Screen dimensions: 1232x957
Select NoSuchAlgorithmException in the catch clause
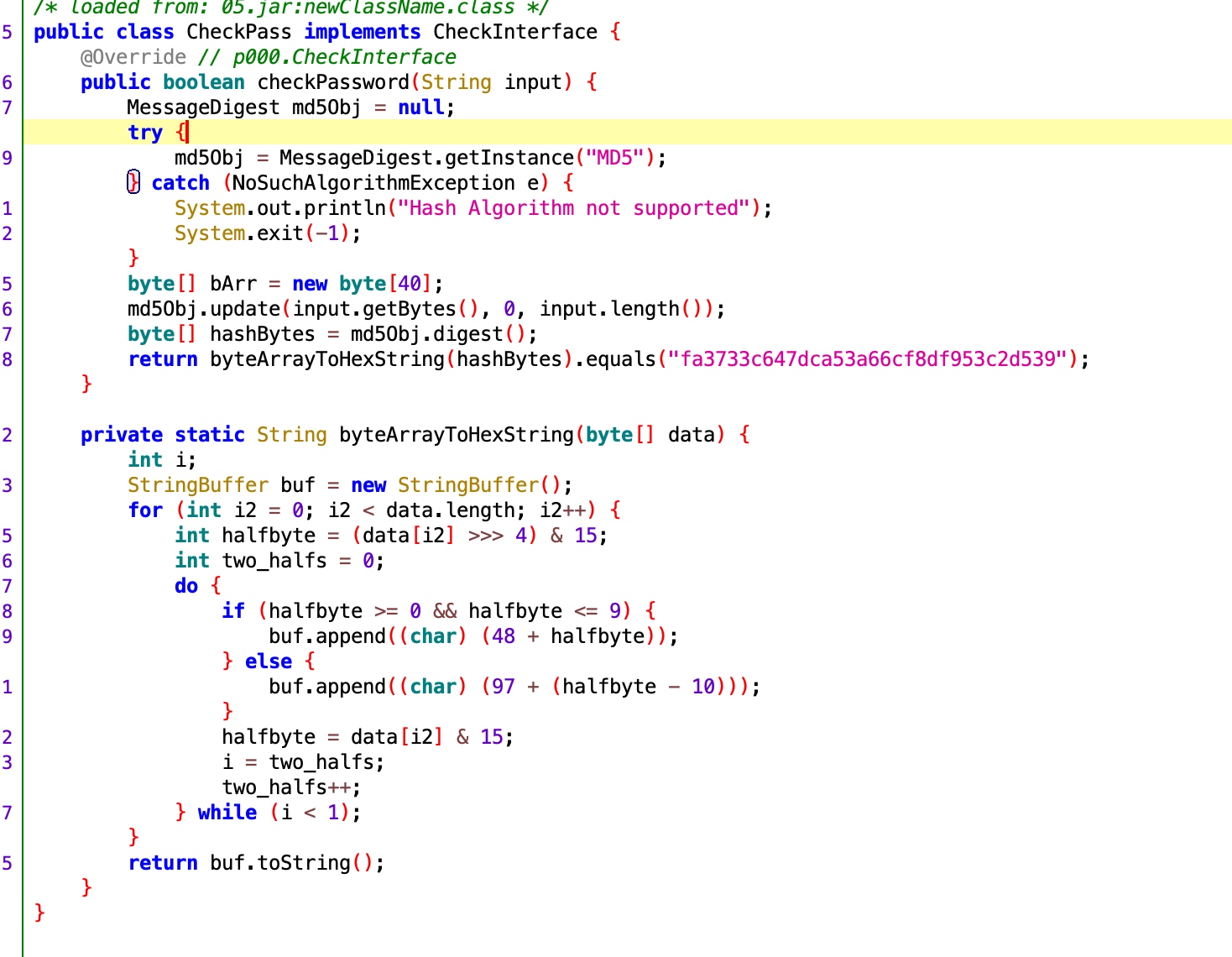tap(373, 183)
